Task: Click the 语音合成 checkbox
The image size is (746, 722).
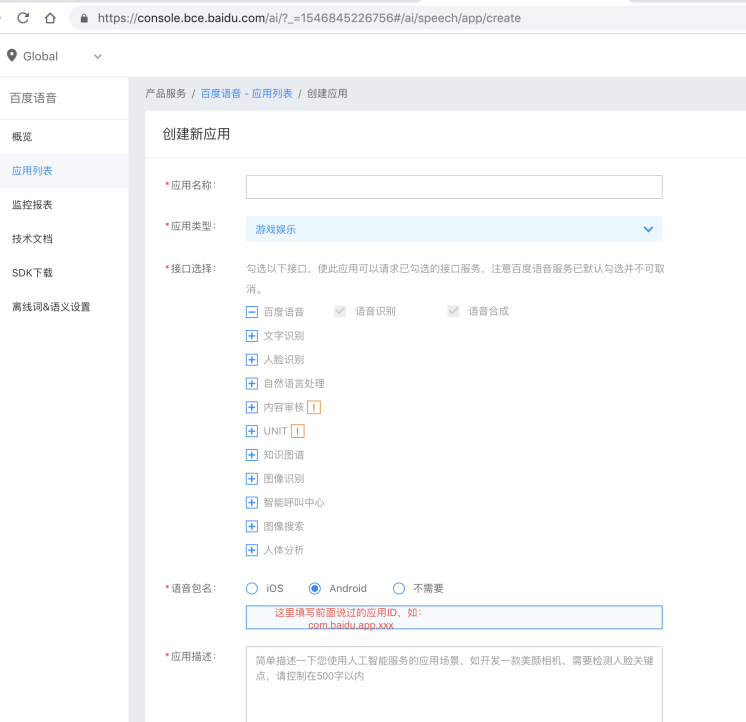Action: pyautogui.click(x=453, y=311)
